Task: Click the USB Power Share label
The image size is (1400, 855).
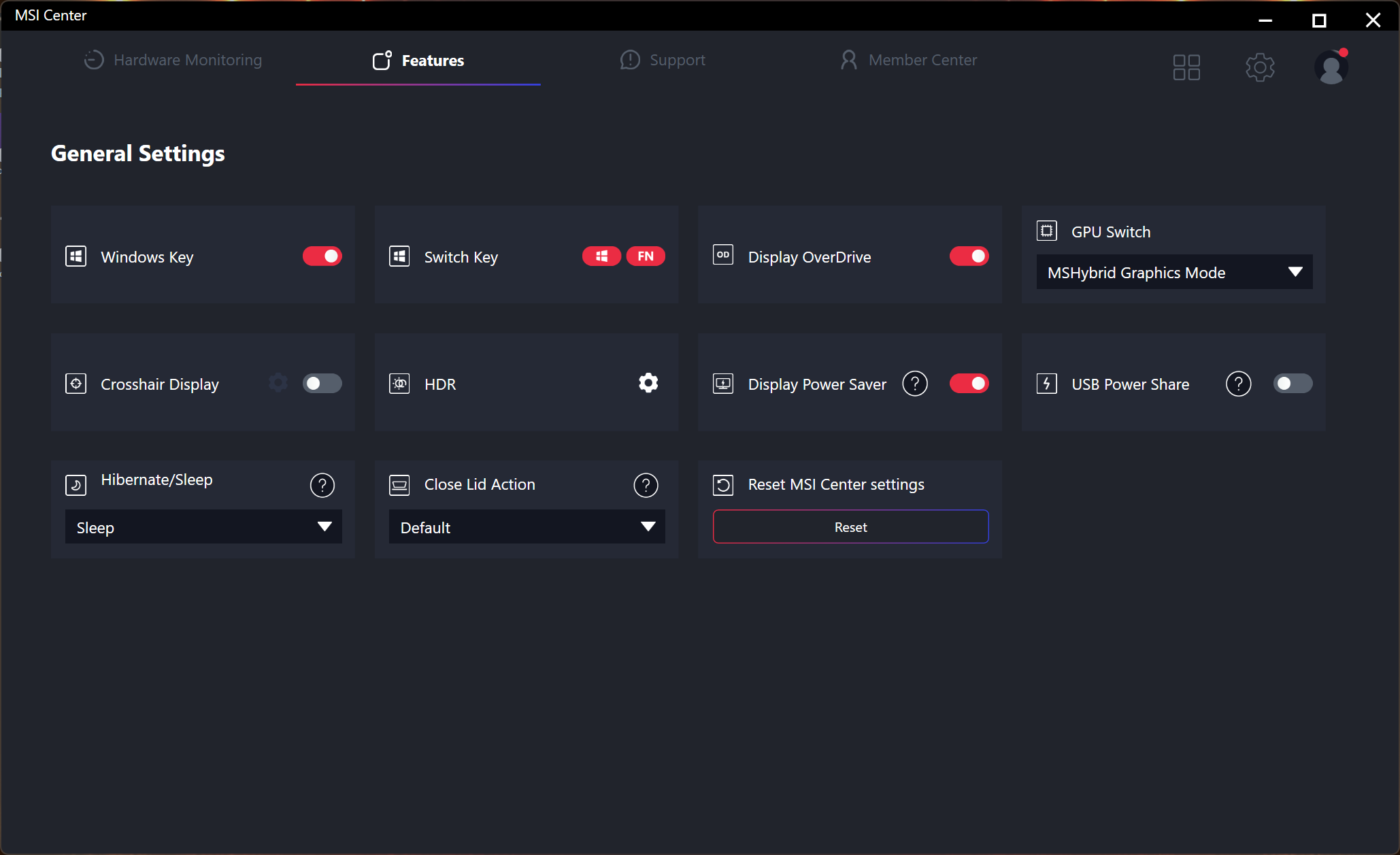Action: pos(1131,384)
